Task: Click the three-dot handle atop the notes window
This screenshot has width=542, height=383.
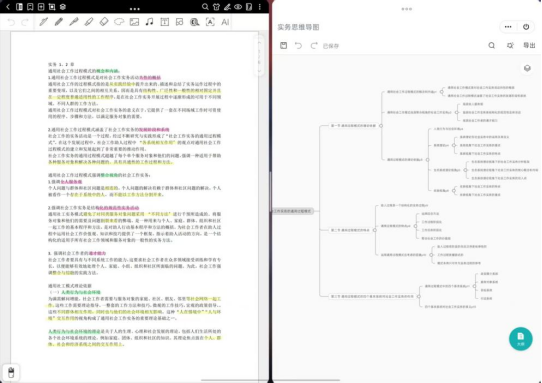Action: pos(135,9)
